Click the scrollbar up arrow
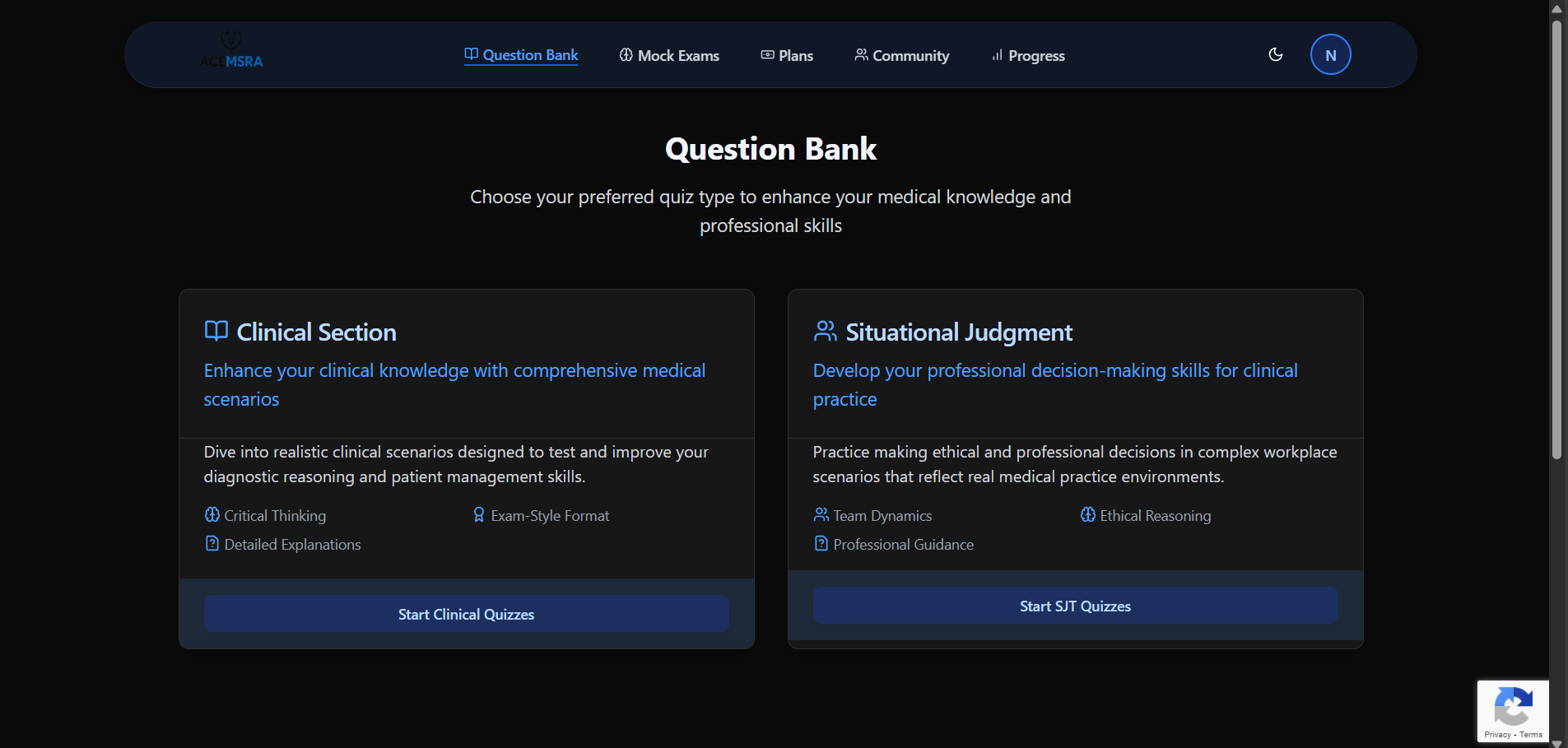1568x748 pixels. click(1556, 8)
